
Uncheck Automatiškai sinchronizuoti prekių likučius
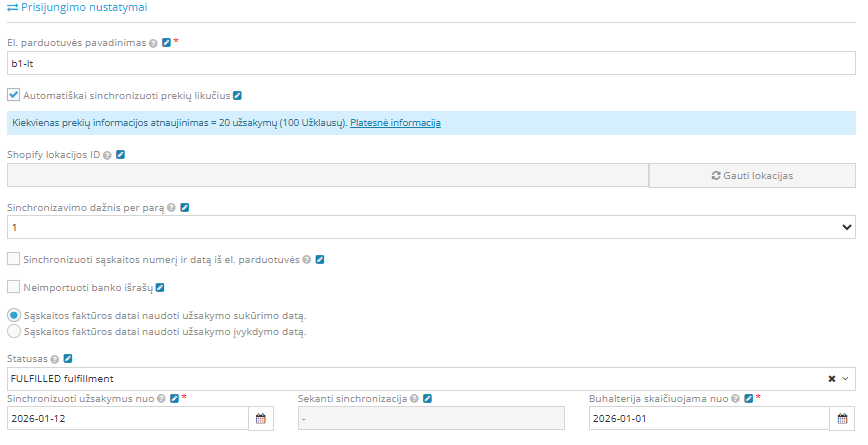[x=13, y=96]
